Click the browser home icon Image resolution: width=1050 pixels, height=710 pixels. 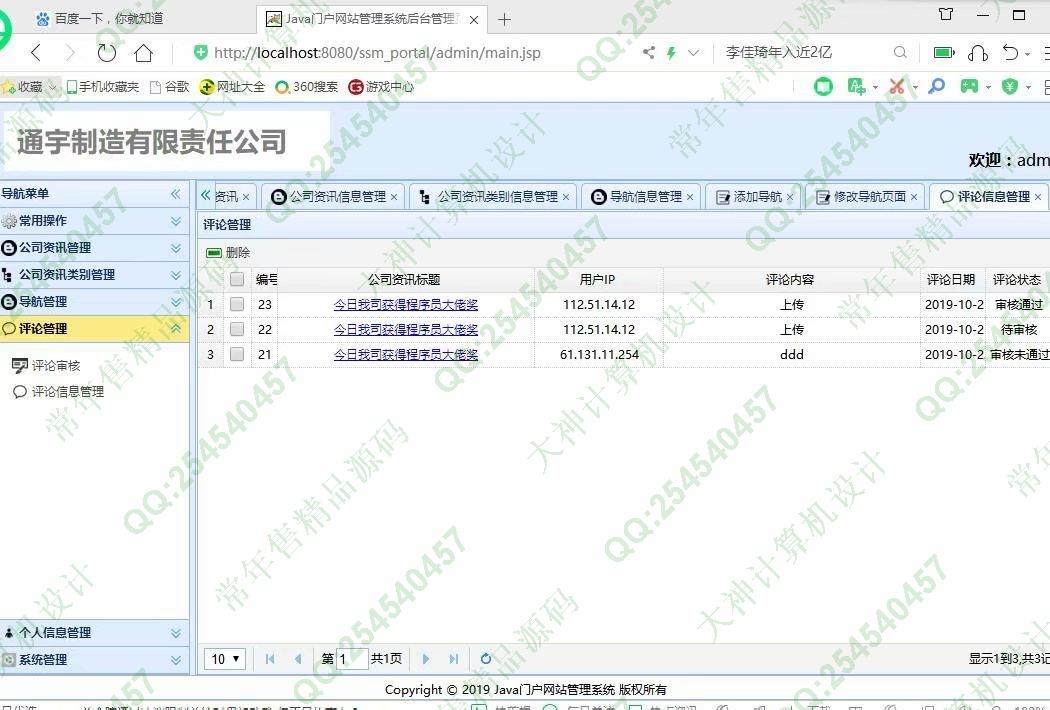[x=144, y=53]
